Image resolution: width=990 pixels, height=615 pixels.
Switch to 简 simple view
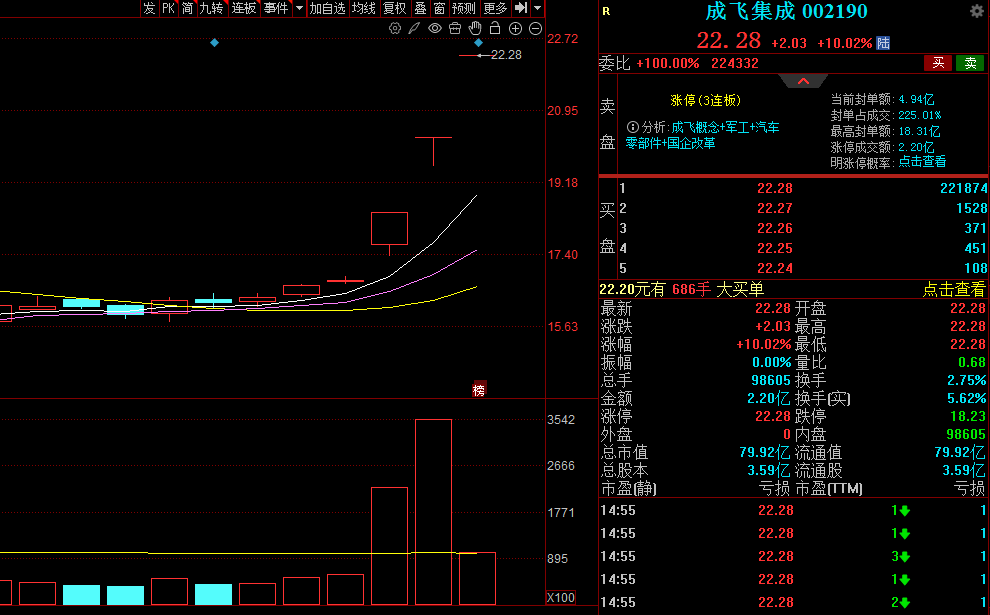[188, 8]
